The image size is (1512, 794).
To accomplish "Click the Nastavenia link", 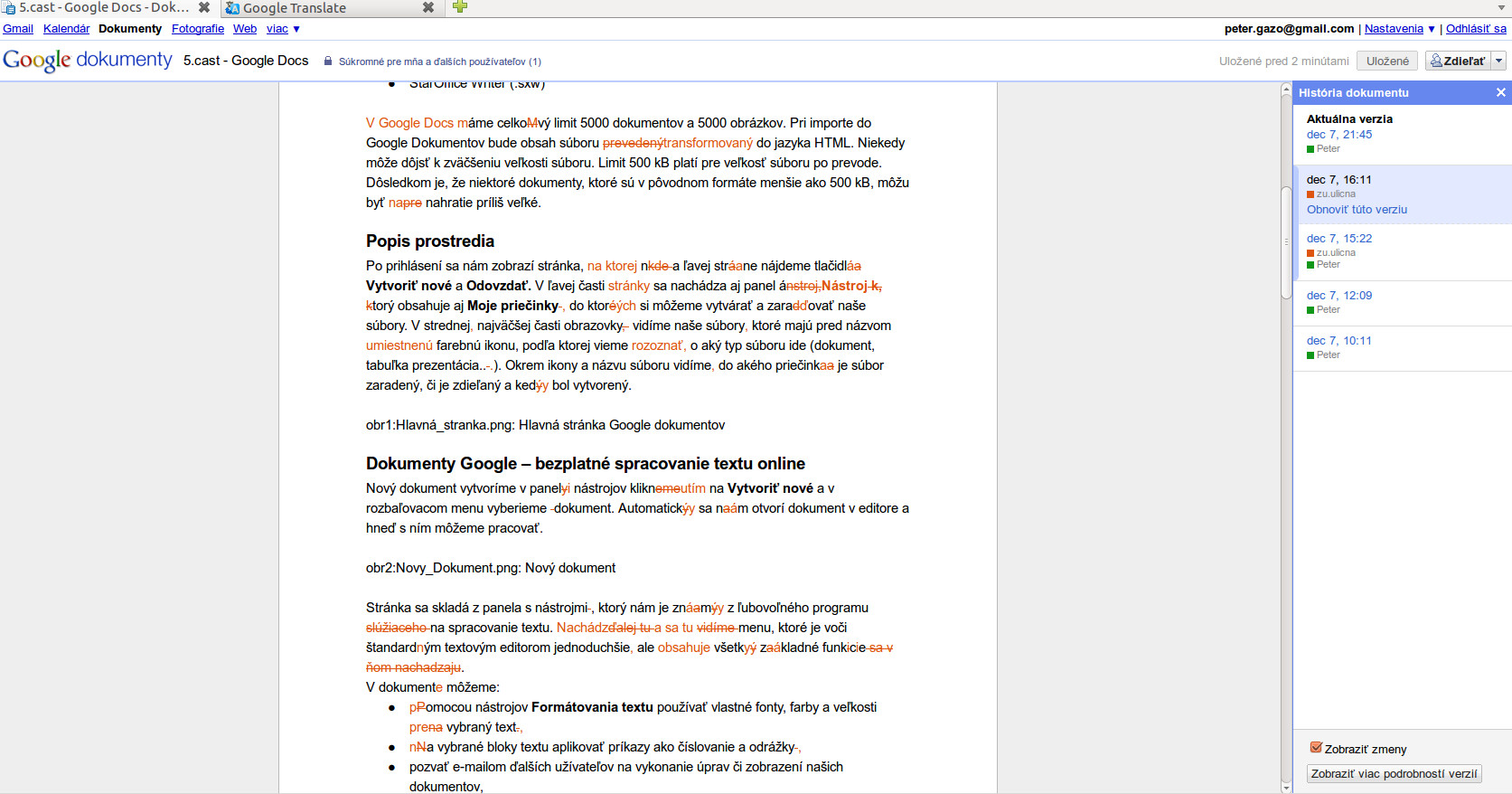I will tap(1394, 29).
